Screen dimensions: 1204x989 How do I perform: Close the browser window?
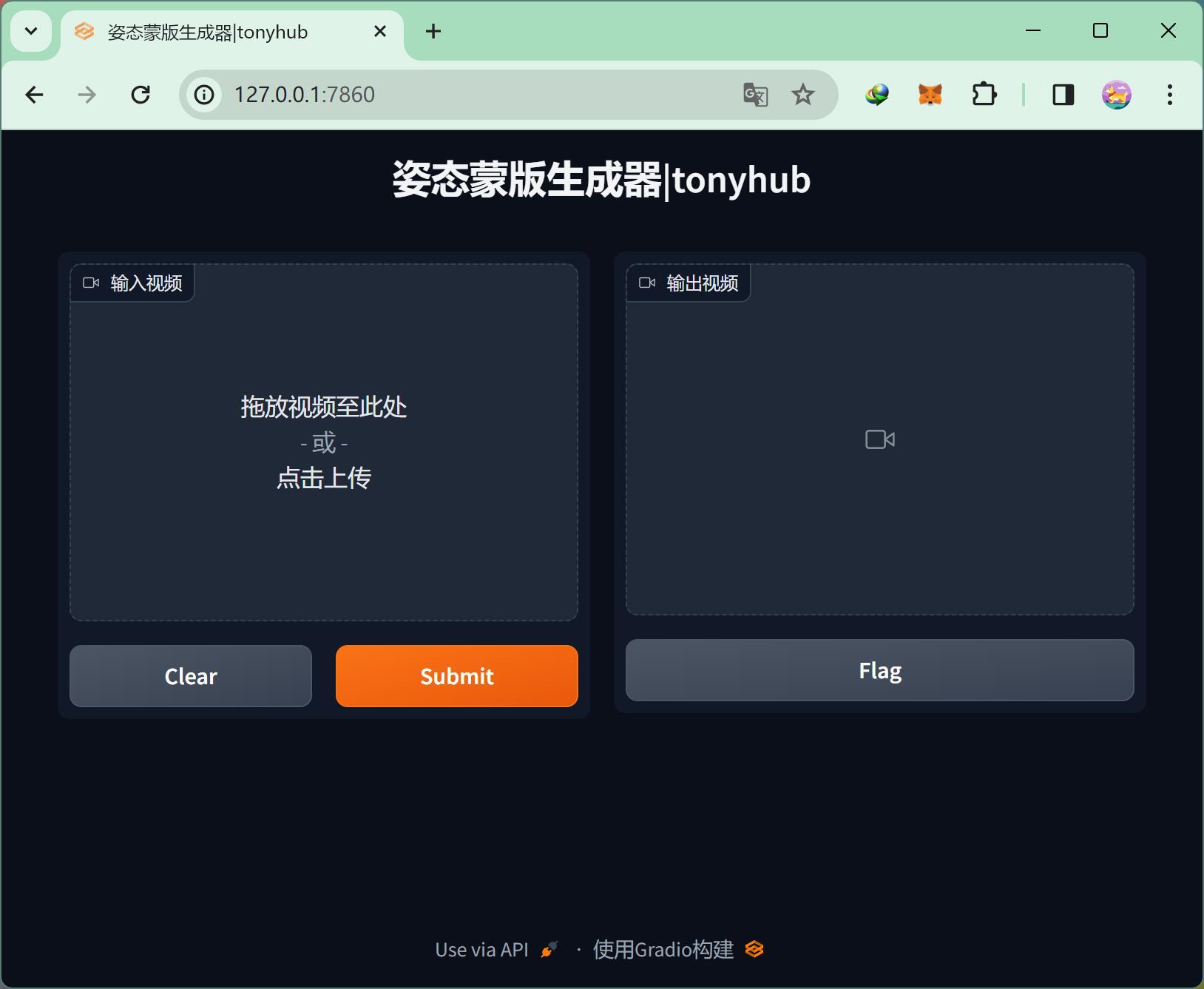[1169, 30]
